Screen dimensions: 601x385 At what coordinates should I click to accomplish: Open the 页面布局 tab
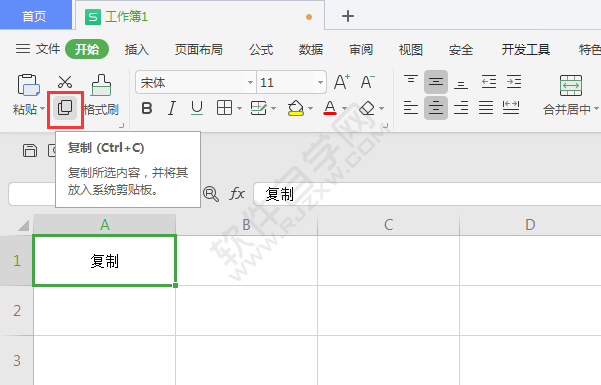click(199, 49)
